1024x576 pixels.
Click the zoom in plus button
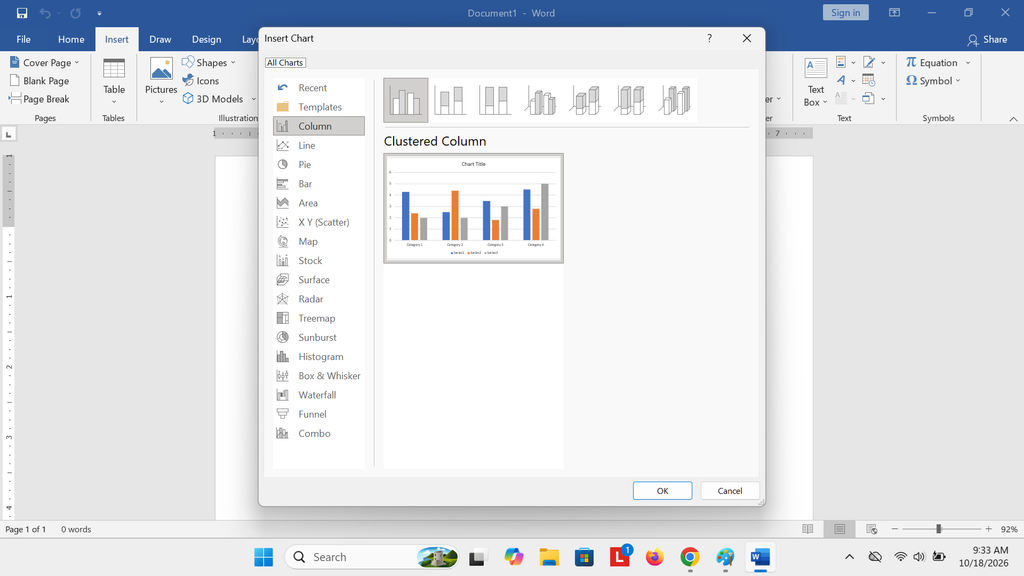coord(989,529)
